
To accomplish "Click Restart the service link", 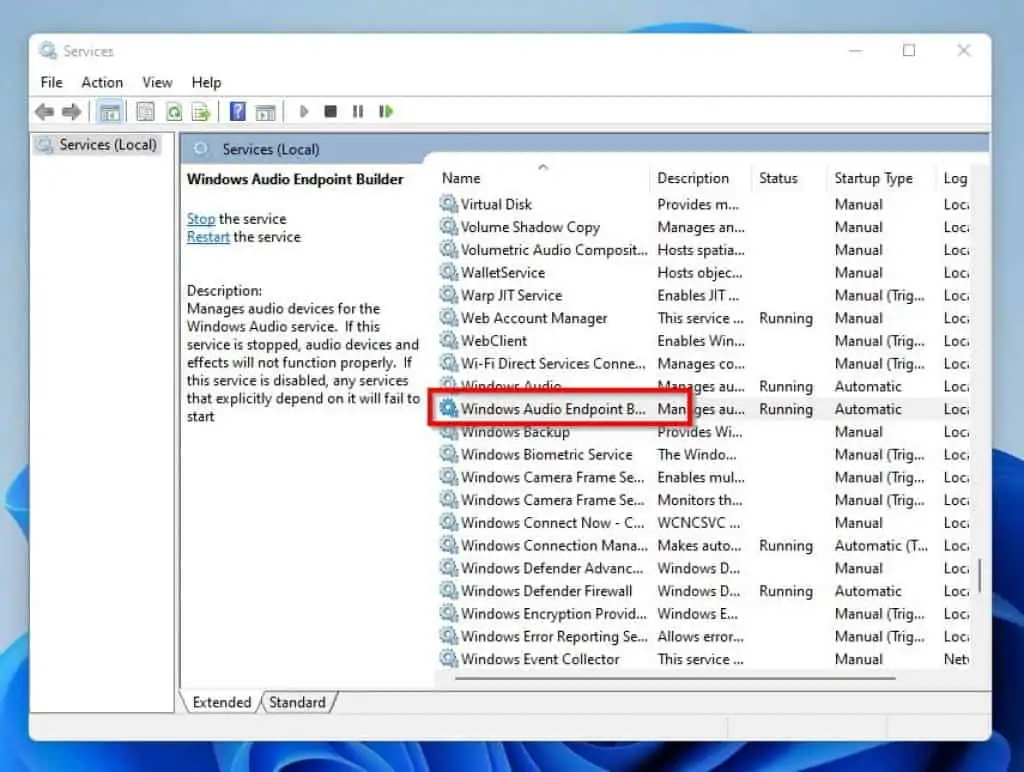I will click(208, 237).
